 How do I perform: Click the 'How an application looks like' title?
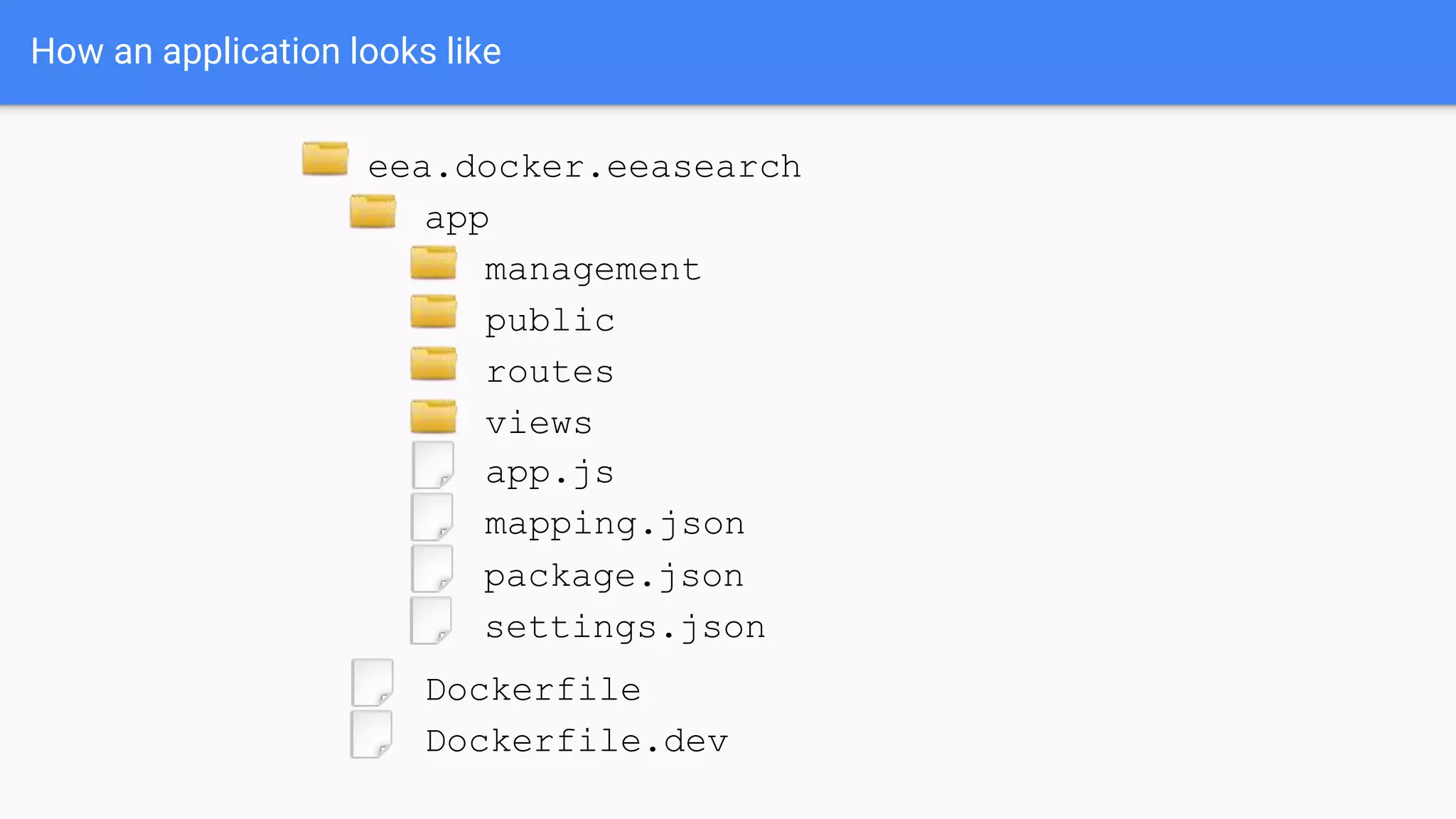pyautogui.click(x=266, y=52)
